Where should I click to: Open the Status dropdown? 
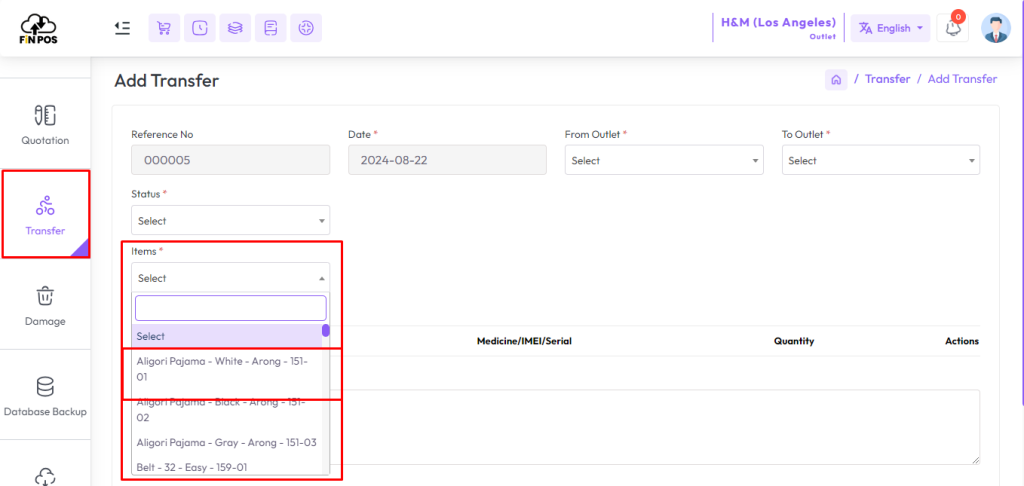click(231, 221)
